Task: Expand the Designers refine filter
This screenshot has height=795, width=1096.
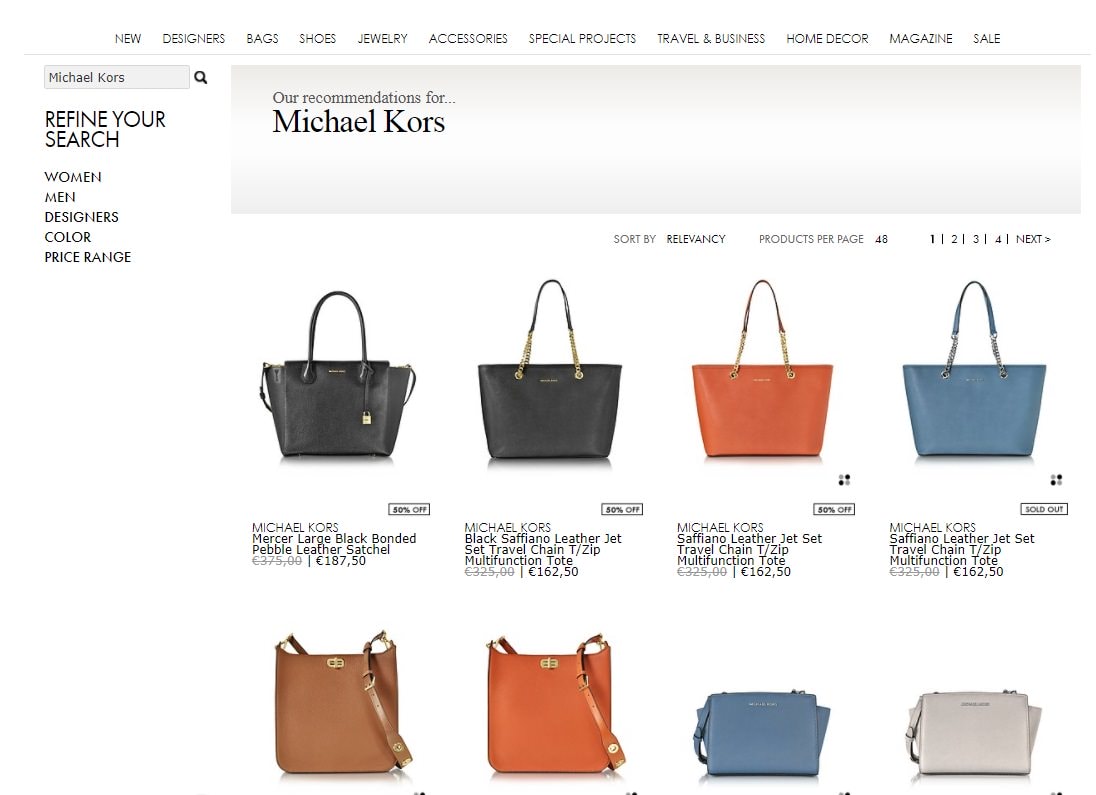Action: coord(81,217)
